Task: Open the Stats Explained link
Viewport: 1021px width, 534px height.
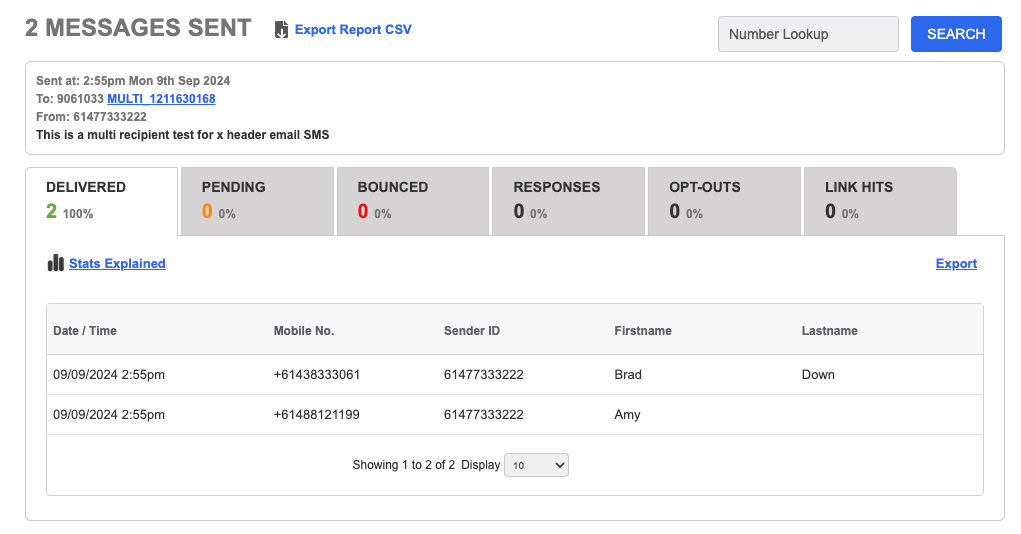Action: [117, 264]
